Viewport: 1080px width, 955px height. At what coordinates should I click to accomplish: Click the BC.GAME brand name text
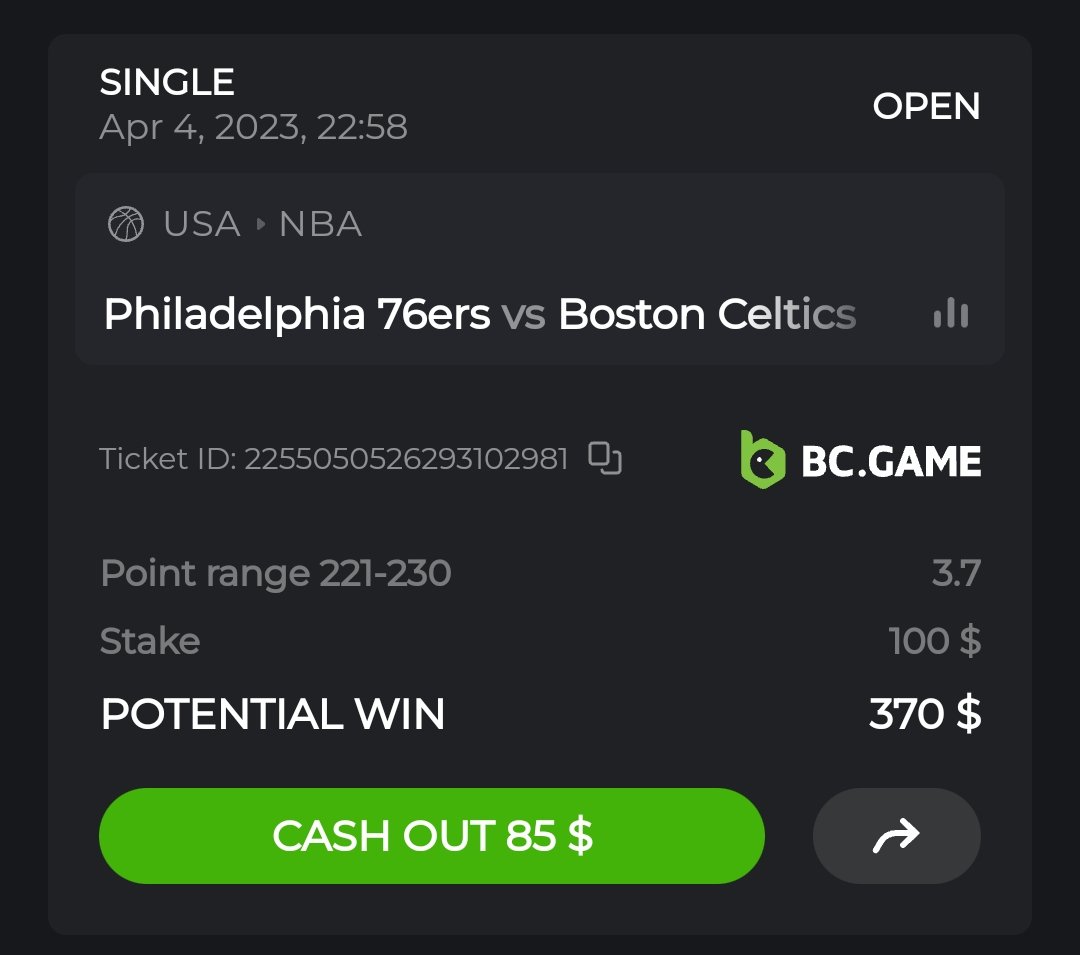891,461
